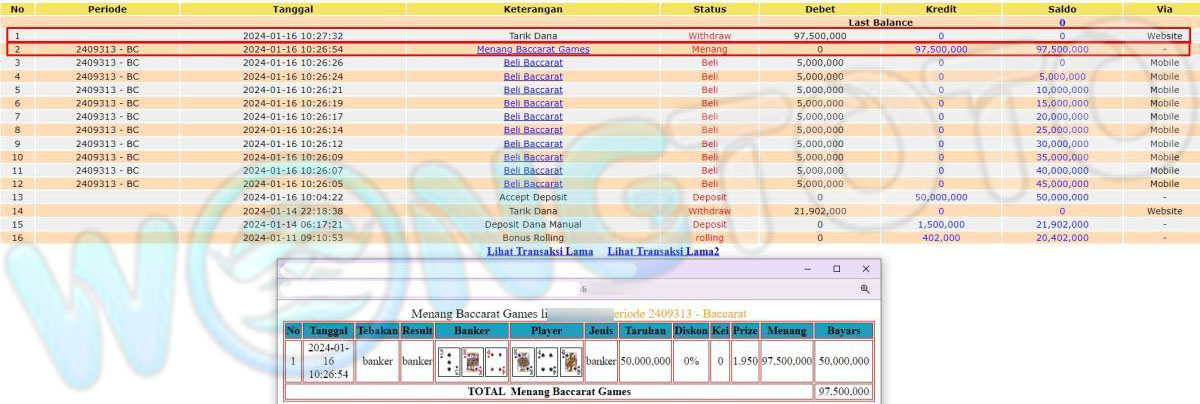
Task: Click the last Player card image
Action: pos(570,362)
